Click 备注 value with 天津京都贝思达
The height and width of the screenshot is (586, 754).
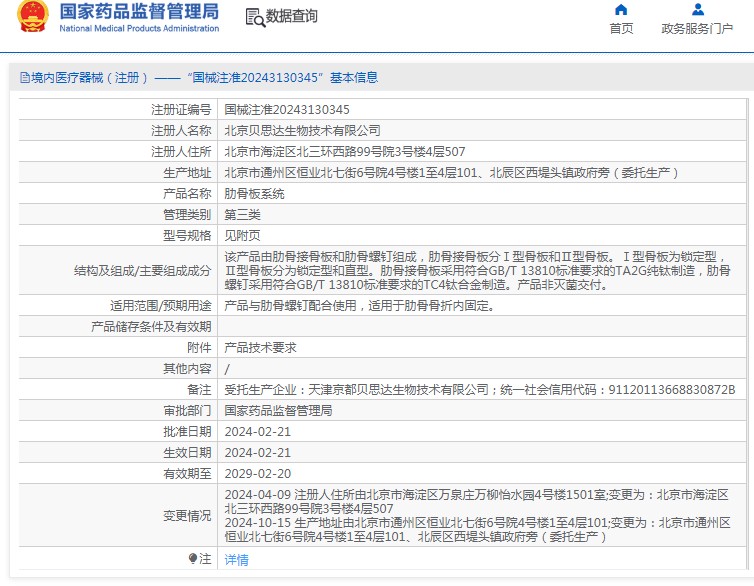tap(480, 389)
